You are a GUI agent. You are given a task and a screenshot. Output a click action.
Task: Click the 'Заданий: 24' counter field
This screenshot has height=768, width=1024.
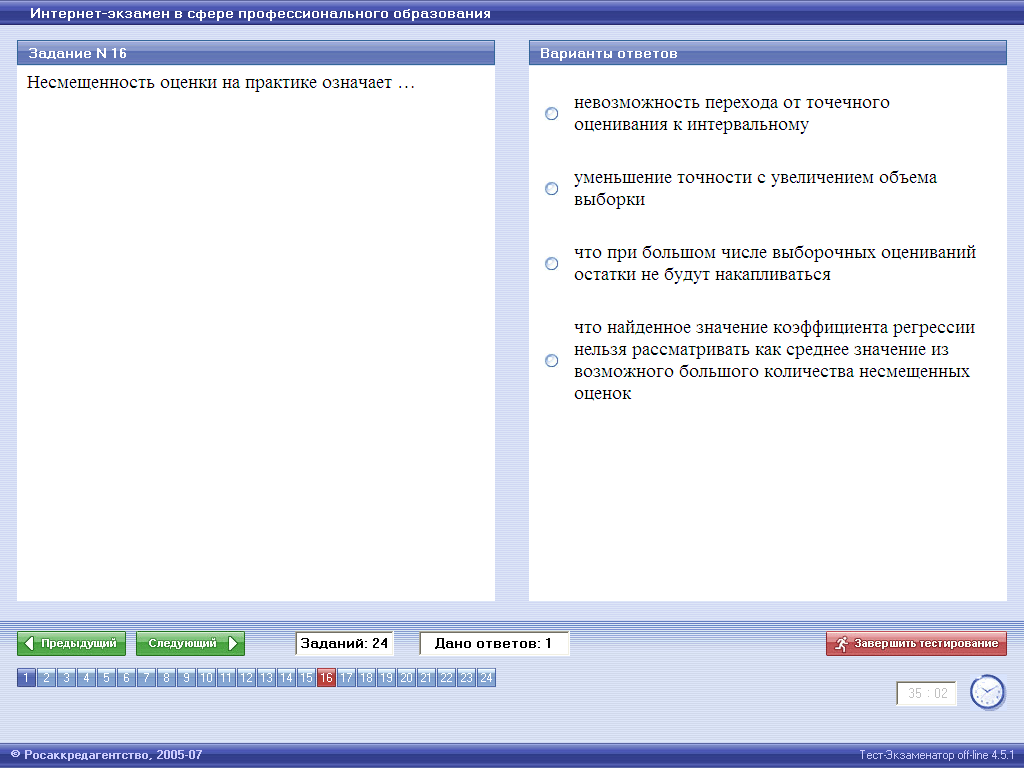point(344,643)
